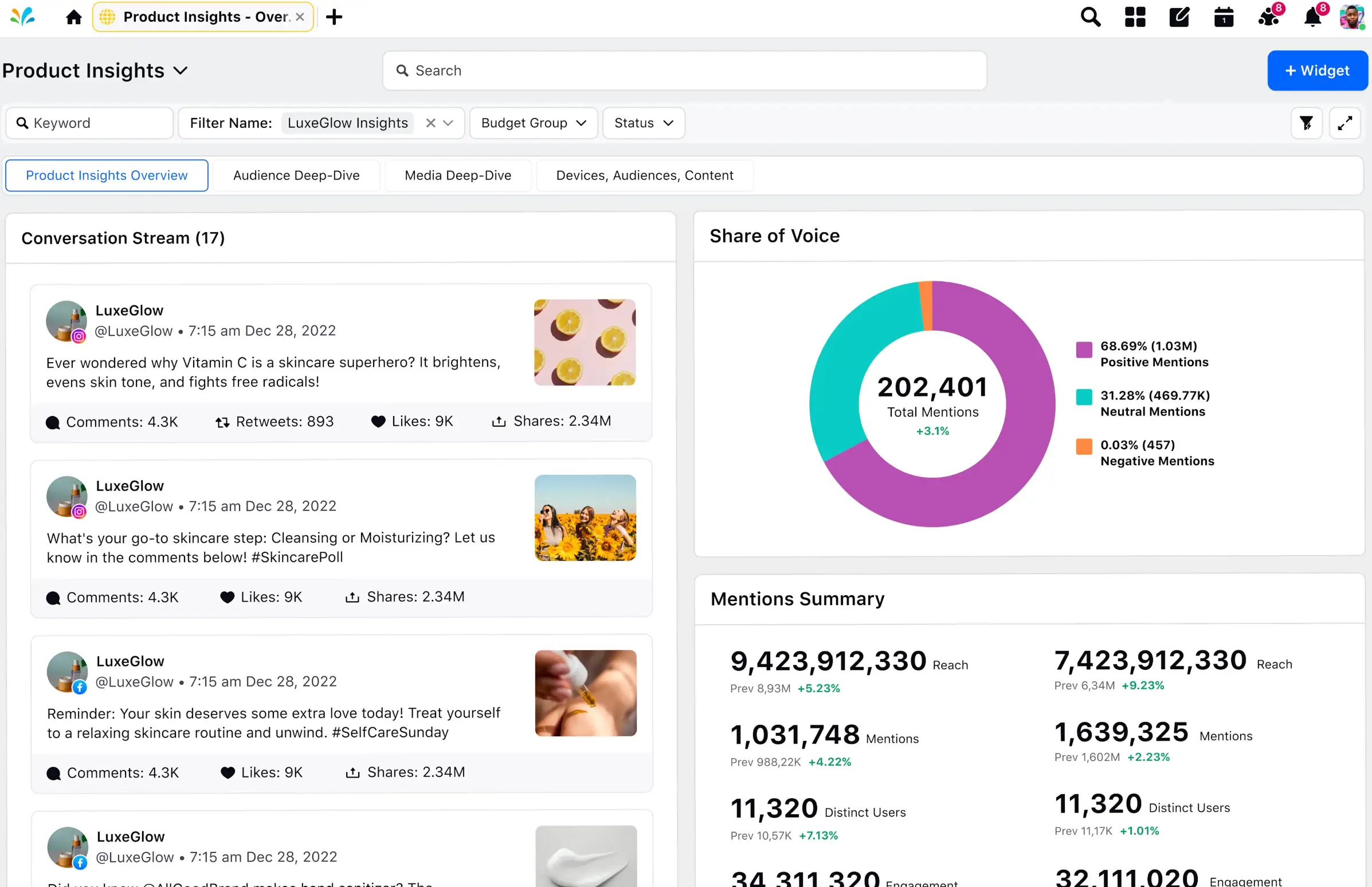Open the notifications bell icon
The width and height of the screenshot is (1372, 887).
1312,17
